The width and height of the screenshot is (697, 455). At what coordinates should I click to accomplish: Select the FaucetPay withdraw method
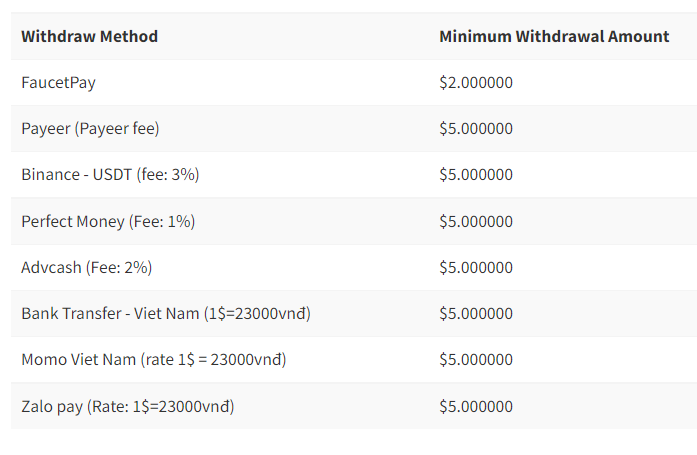(x=58, y=83)
